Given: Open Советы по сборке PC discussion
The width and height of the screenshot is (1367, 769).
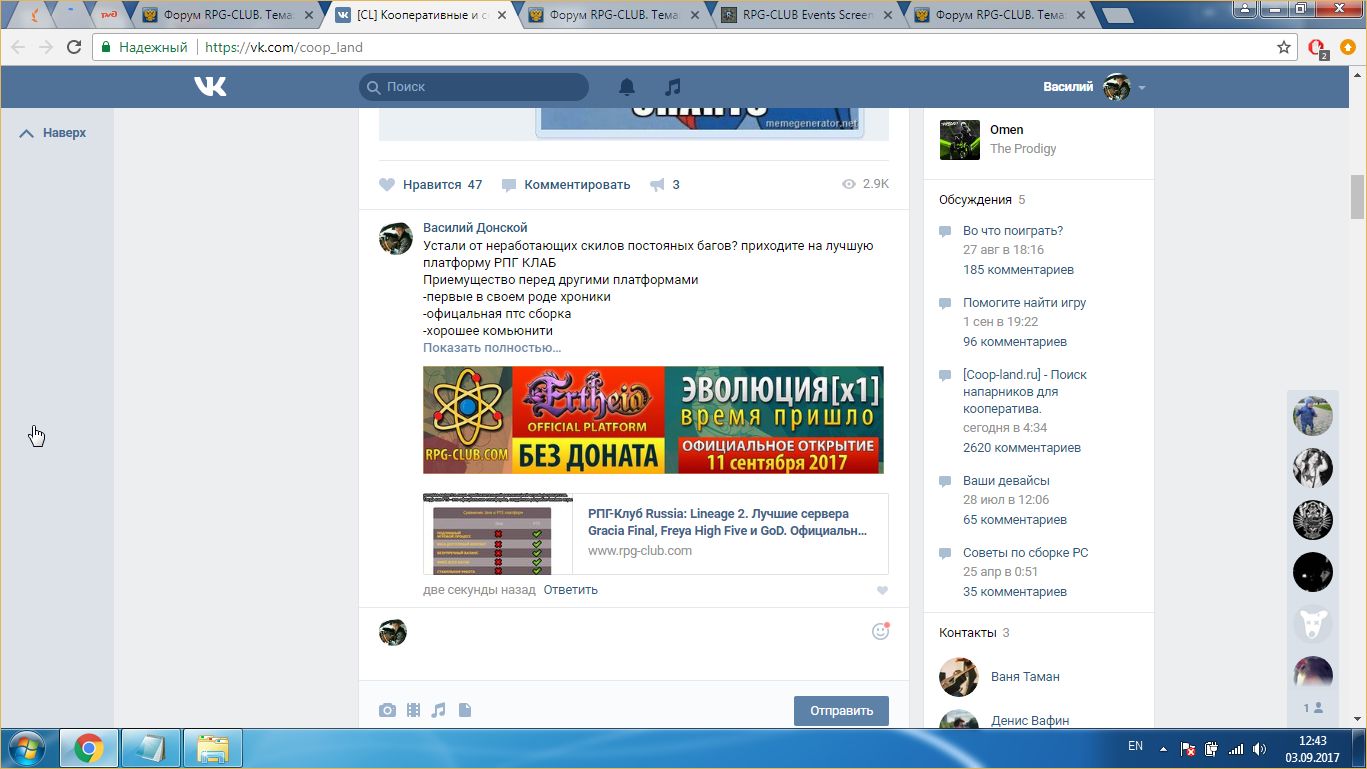Looking at the screenshot, I should pos(1025,553).
